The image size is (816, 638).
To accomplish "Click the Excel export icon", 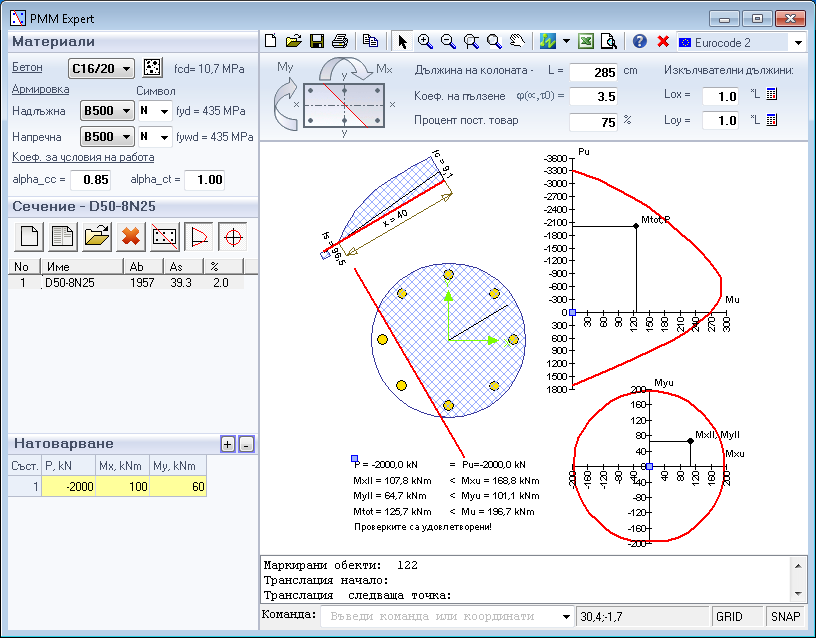I will 584,41.
